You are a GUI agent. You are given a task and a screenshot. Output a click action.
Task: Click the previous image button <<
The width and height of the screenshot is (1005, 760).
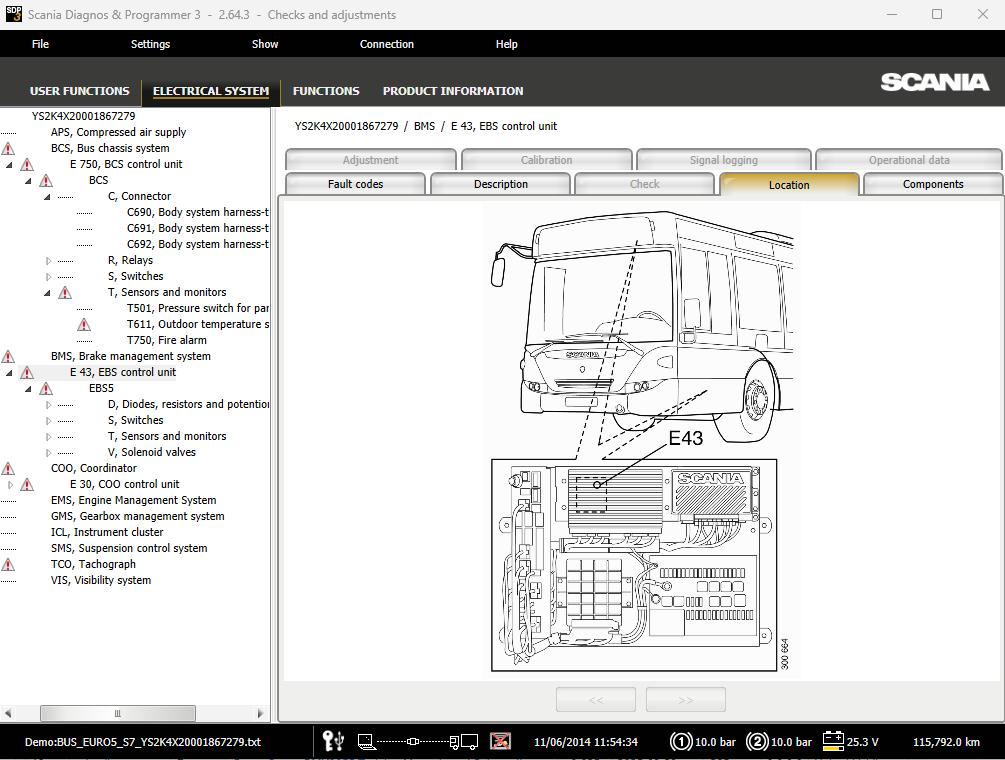pyautogui.click(x=596, y=700)
